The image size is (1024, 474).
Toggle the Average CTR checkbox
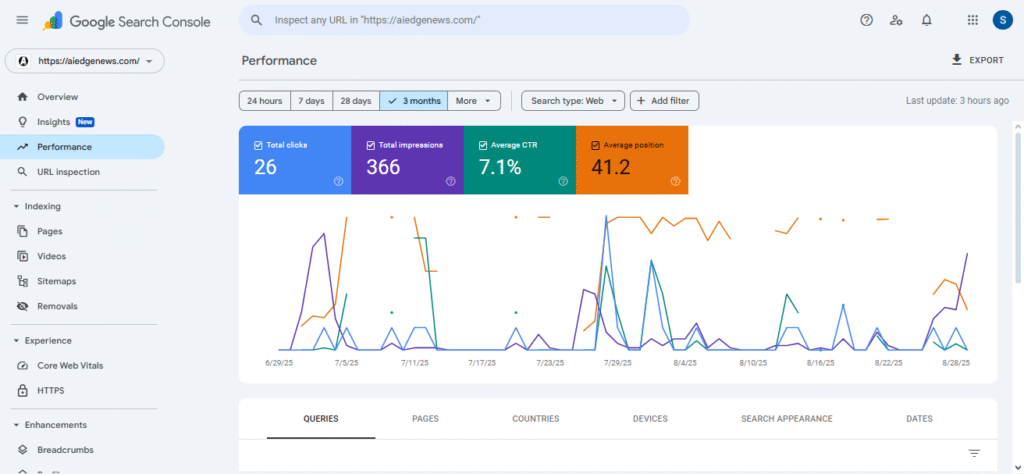483,145
